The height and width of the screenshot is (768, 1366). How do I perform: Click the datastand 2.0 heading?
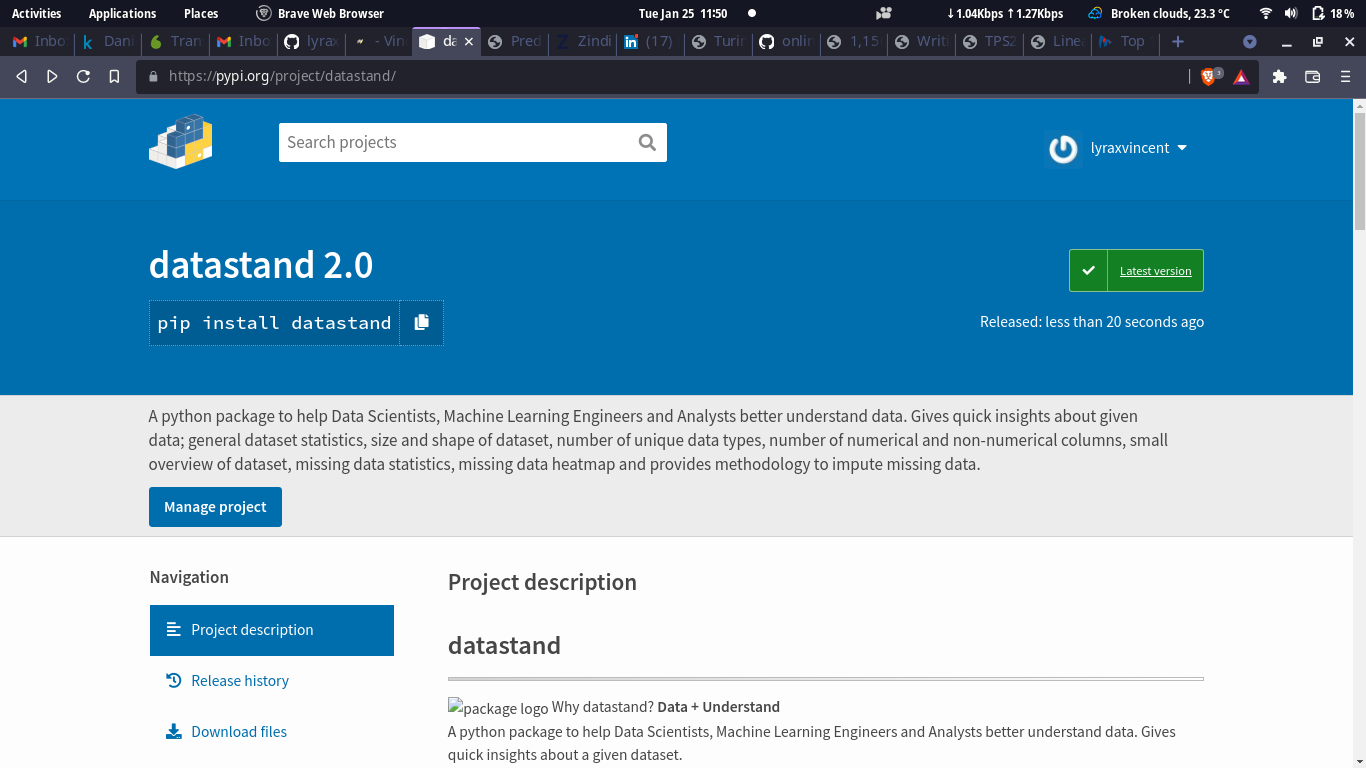(x=261, y=265)
